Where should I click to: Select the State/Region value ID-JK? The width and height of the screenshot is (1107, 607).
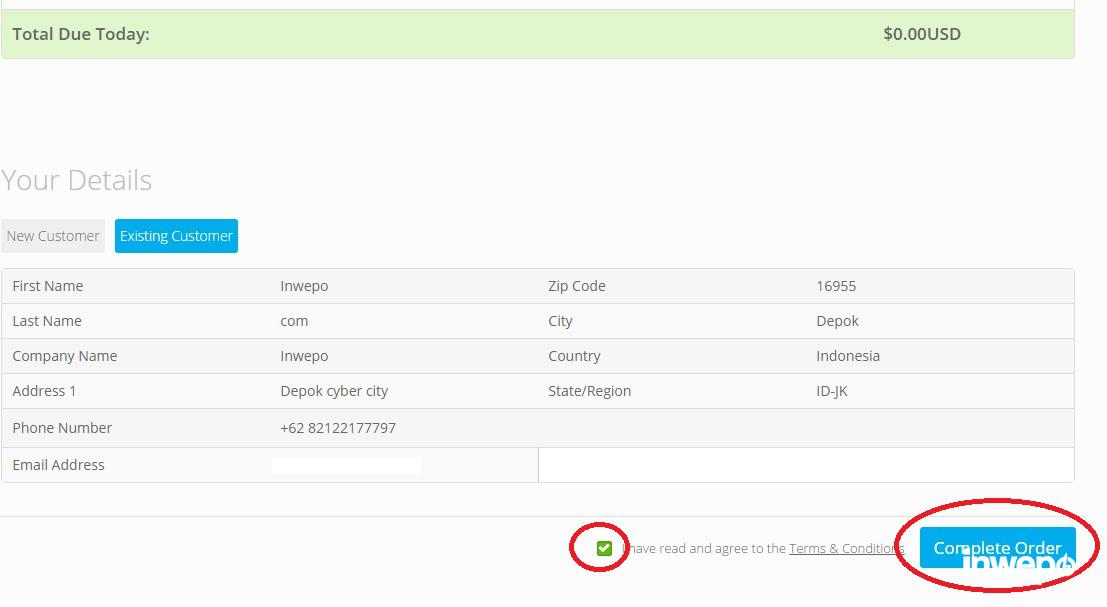(x=832, y=390)
